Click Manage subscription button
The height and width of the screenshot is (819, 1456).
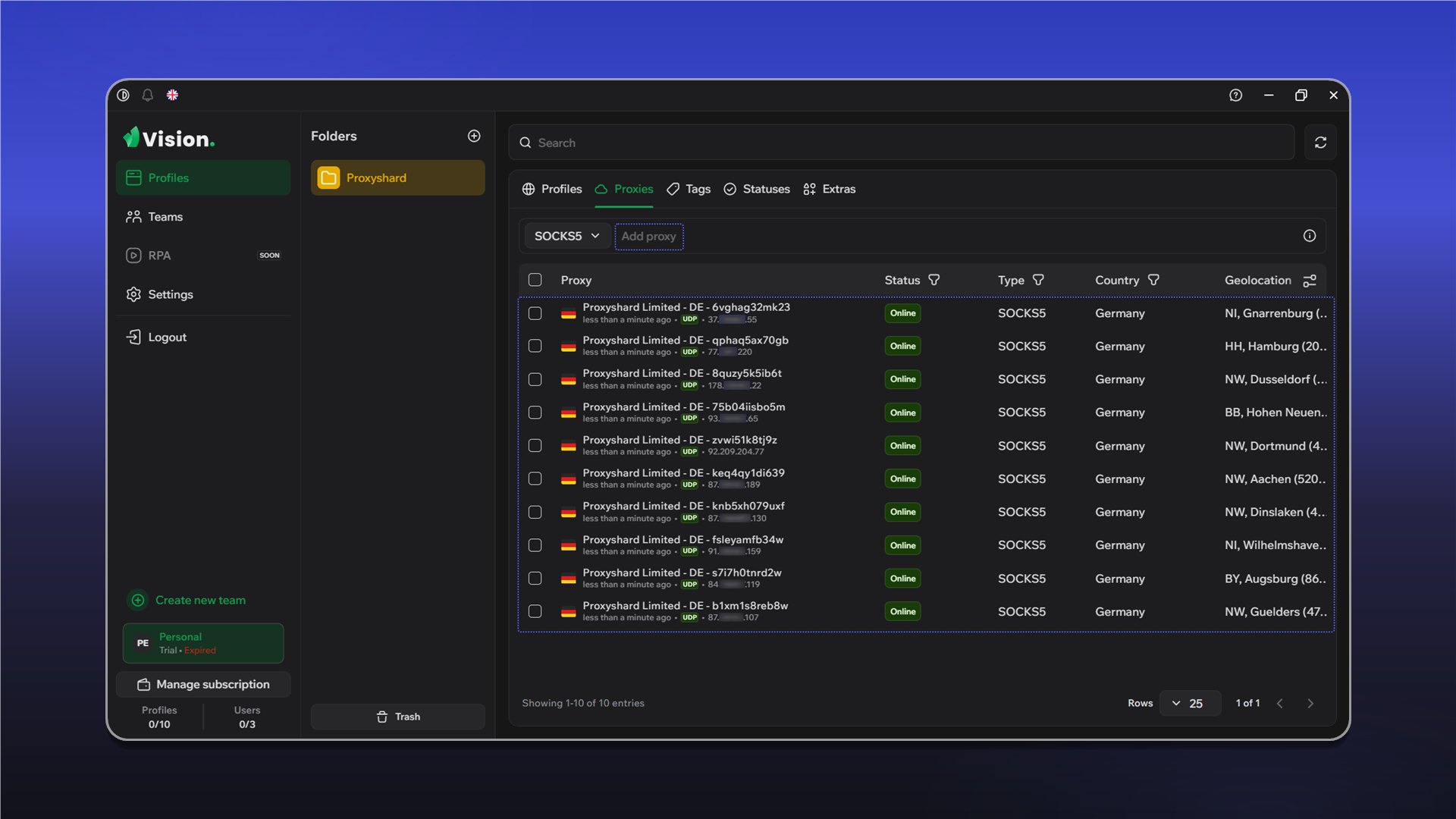(203, 684)
